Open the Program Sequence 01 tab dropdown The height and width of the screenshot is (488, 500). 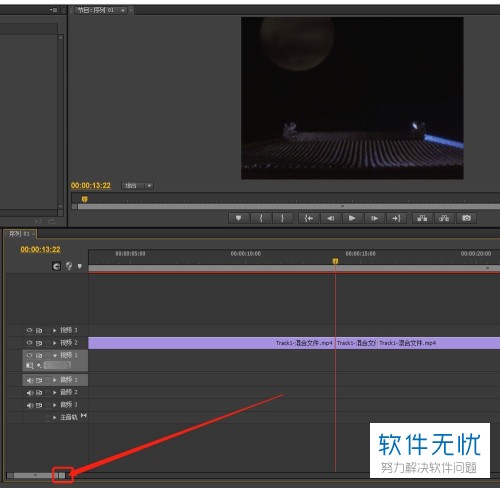point(123,11)
